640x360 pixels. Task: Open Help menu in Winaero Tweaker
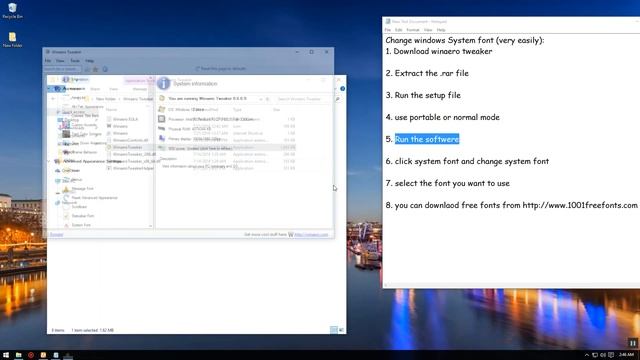(x=90, y=61)
